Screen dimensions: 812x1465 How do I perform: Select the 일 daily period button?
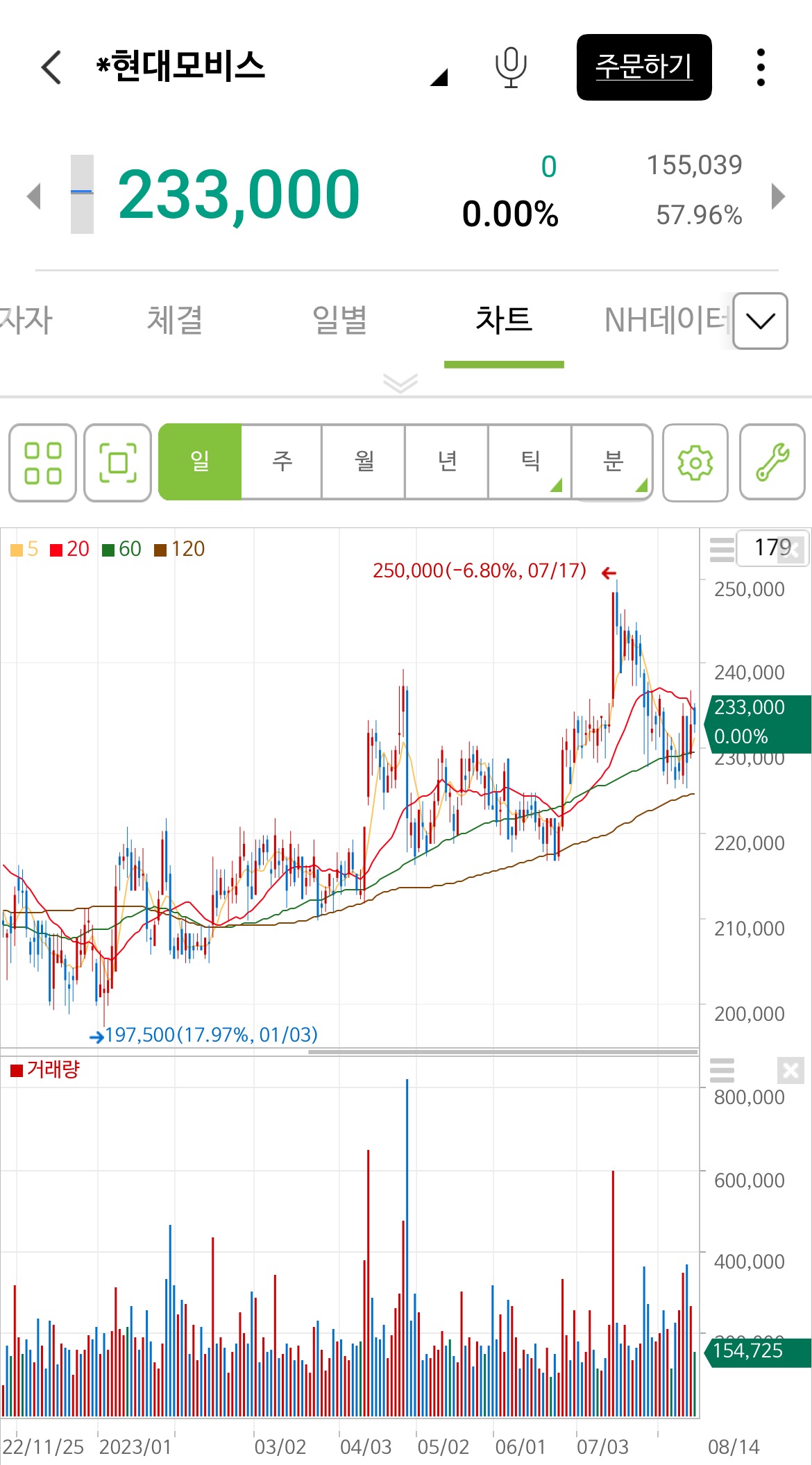tap(200, 461)
